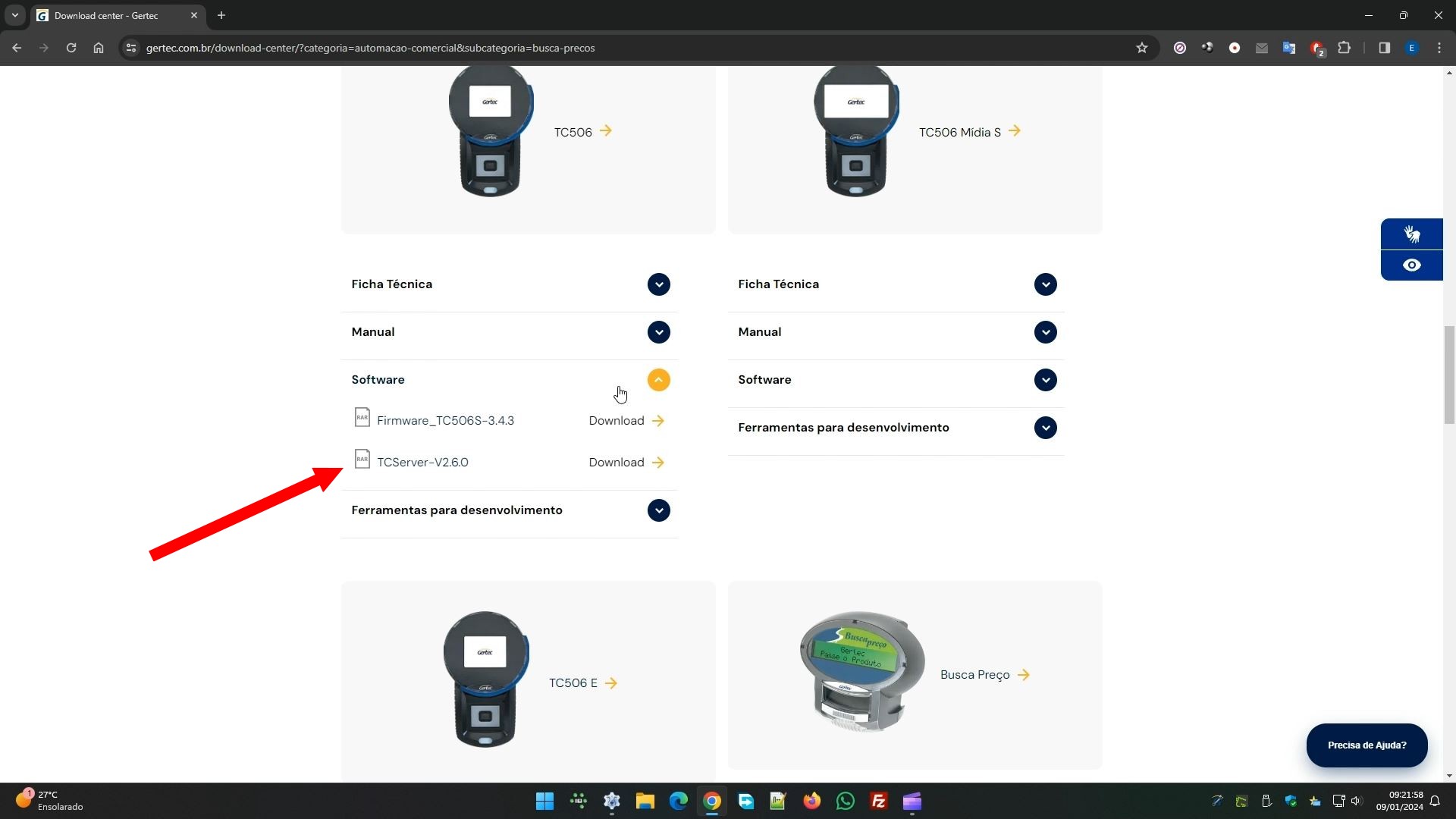The image size is (1456, 819).
Task: Open the Chrome profile avatar E
Action: (x=1411, y=48)
